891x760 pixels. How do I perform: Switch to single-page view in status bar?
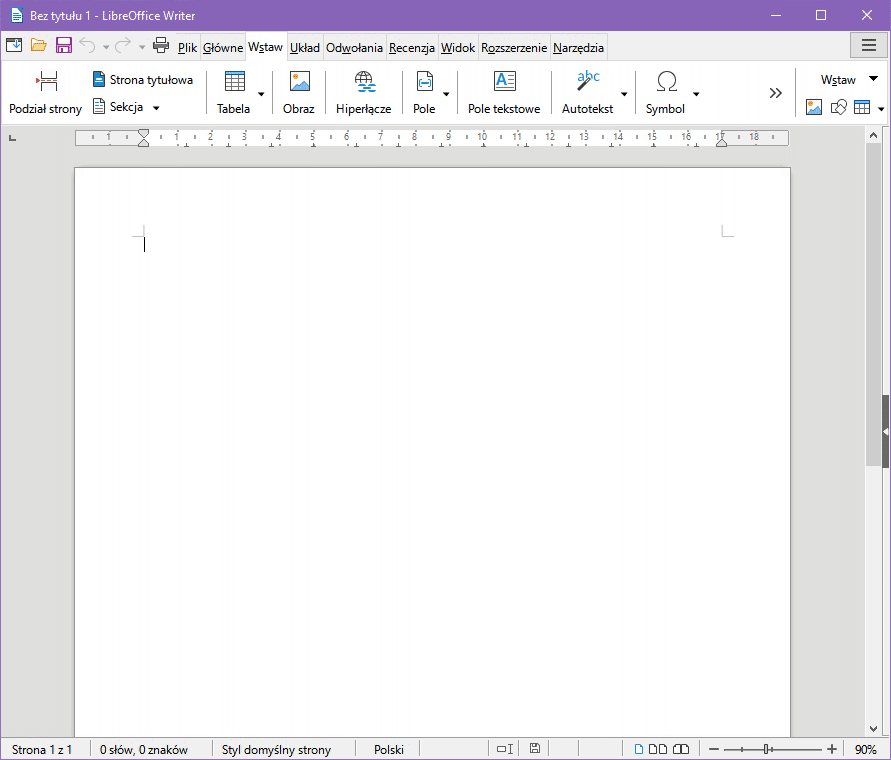pos(640,749)
